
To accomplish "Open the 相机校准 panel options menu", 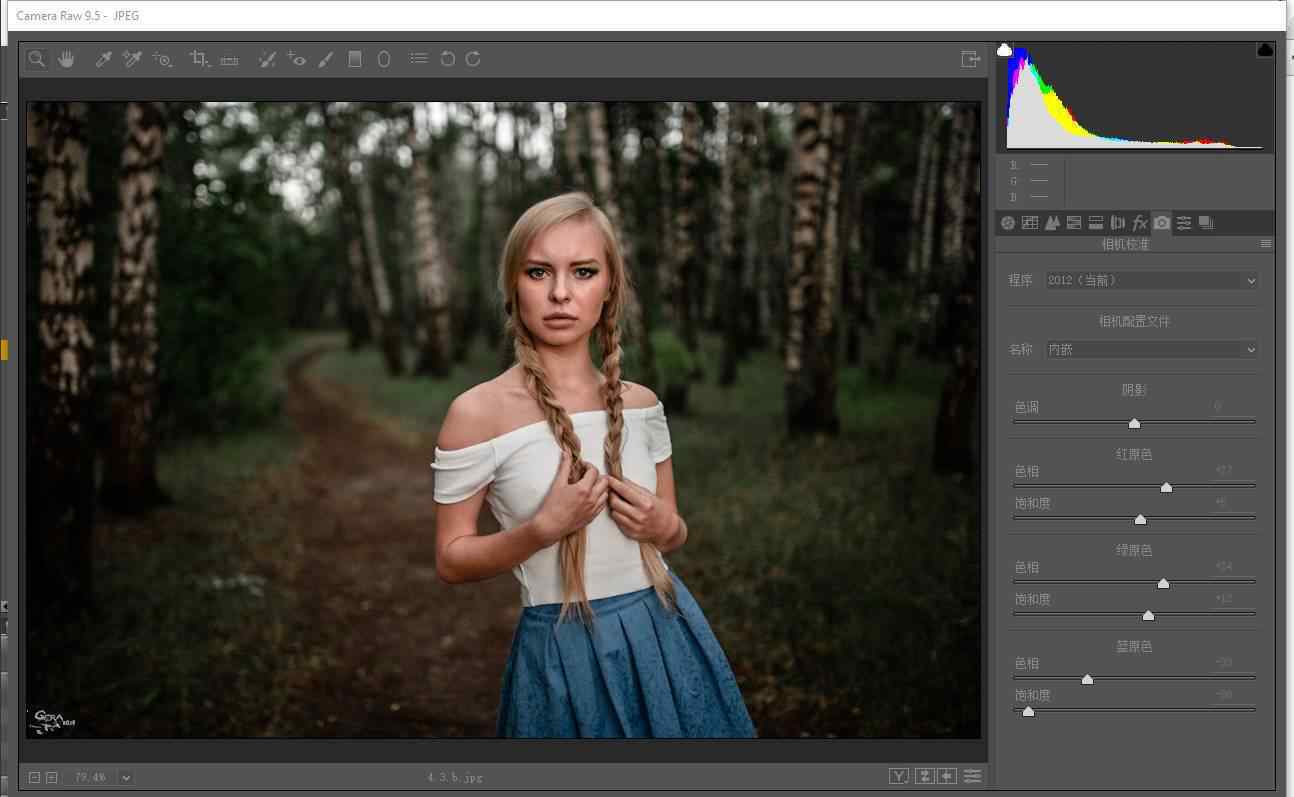I will (x=1266, y=244).
